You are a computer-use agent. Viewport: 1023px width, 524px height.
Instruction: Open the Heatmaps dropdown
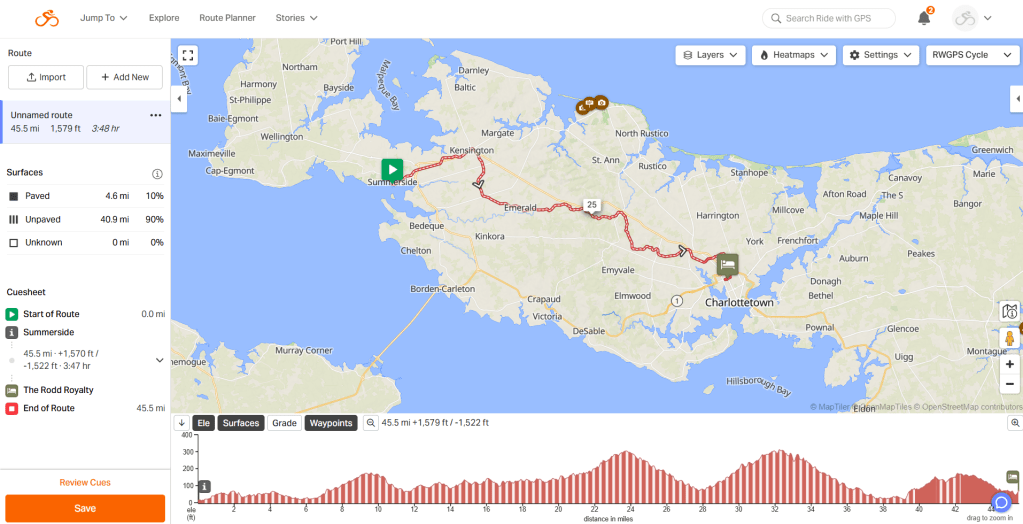(794, 55)
